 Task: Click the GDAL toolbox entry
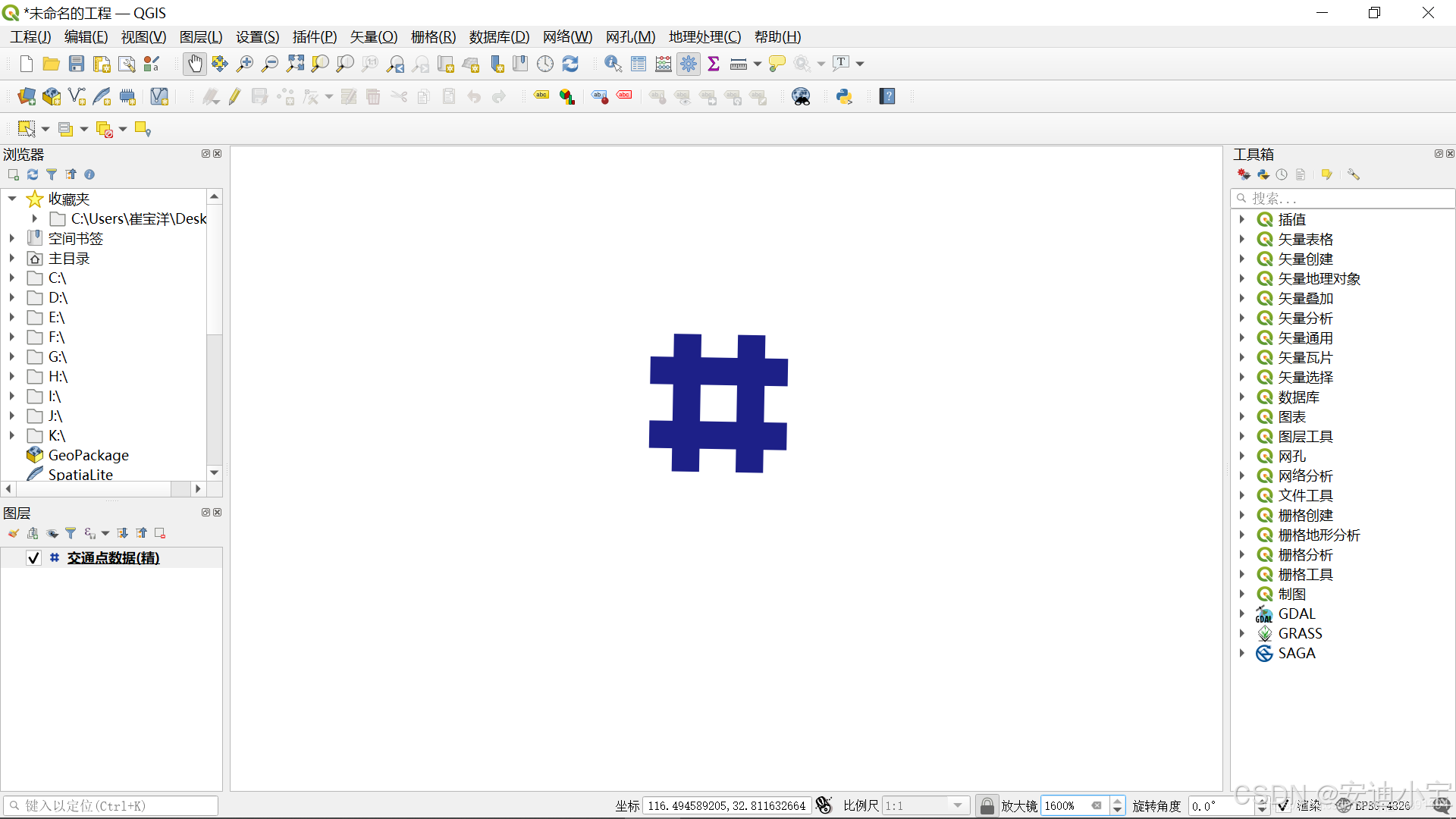1297,614
